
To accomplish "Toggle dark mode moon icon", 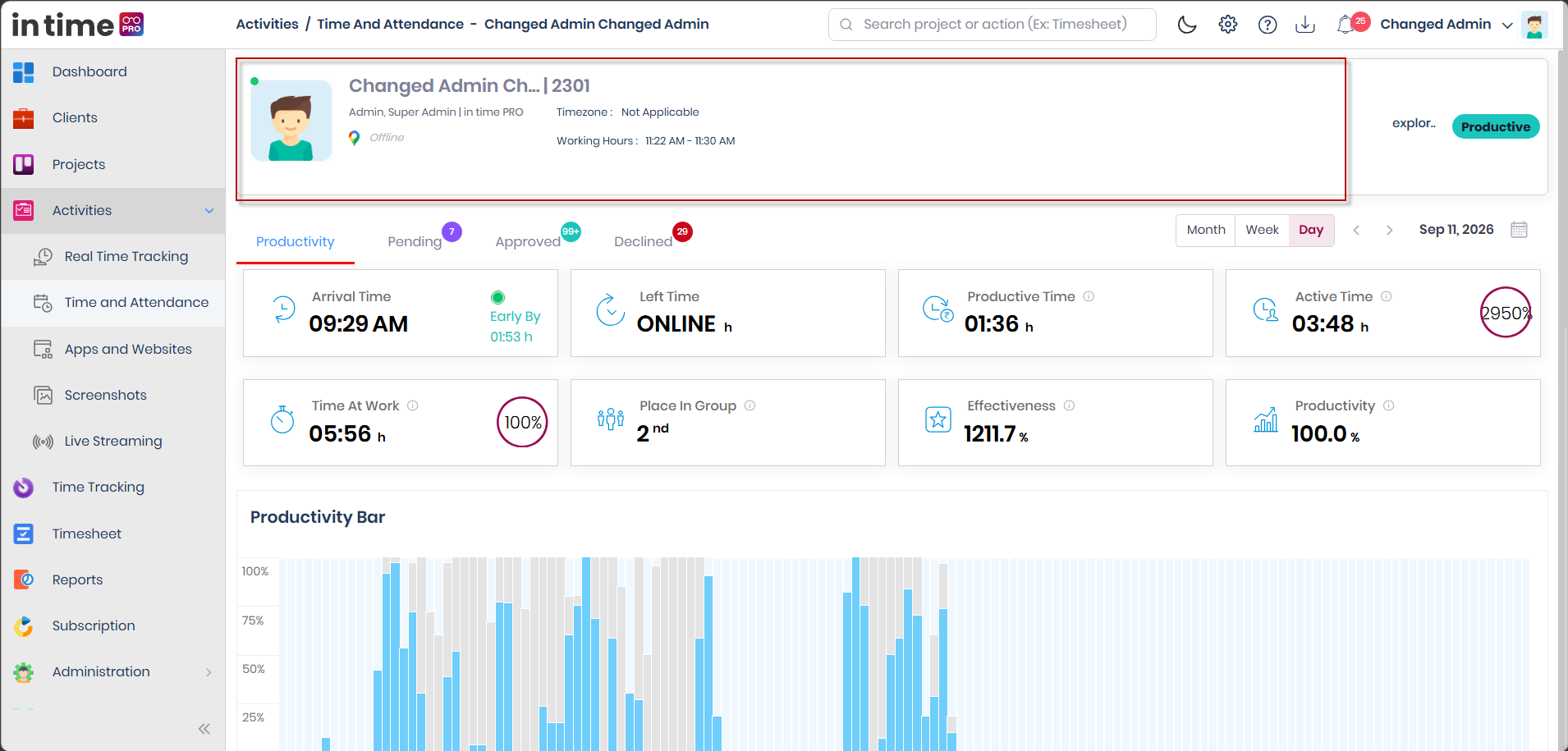I will tap(1187, 25).
